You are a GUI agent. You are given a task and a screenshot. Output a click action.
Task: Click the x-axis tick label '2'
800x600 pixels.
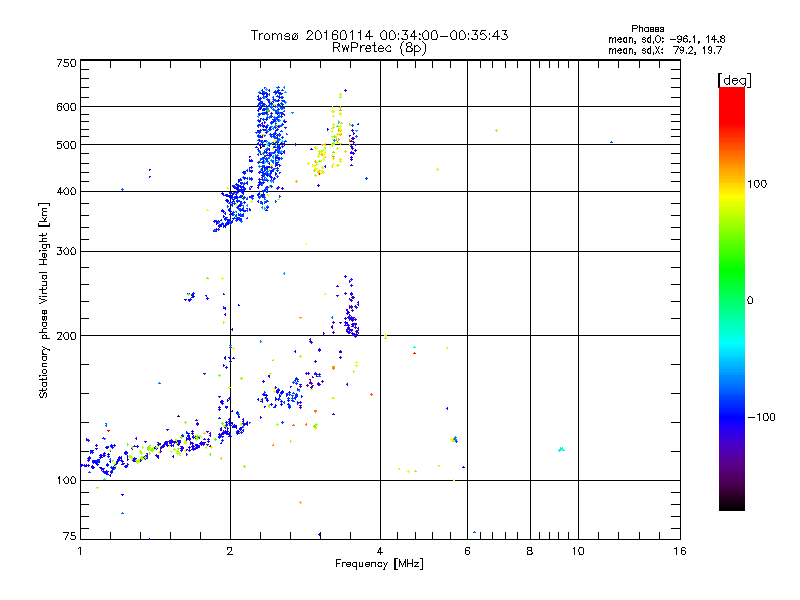(230, 551)
